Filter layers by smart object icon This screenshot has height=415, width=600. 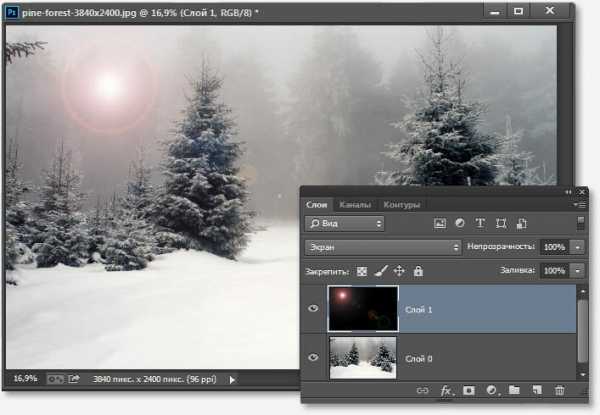(522, 223)
